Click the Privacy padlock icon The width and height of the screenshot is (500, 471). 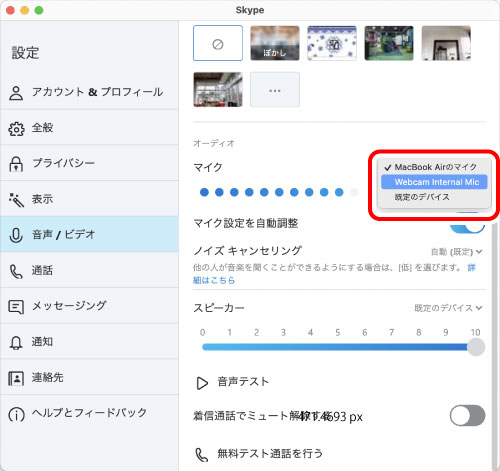coord(16,164)
